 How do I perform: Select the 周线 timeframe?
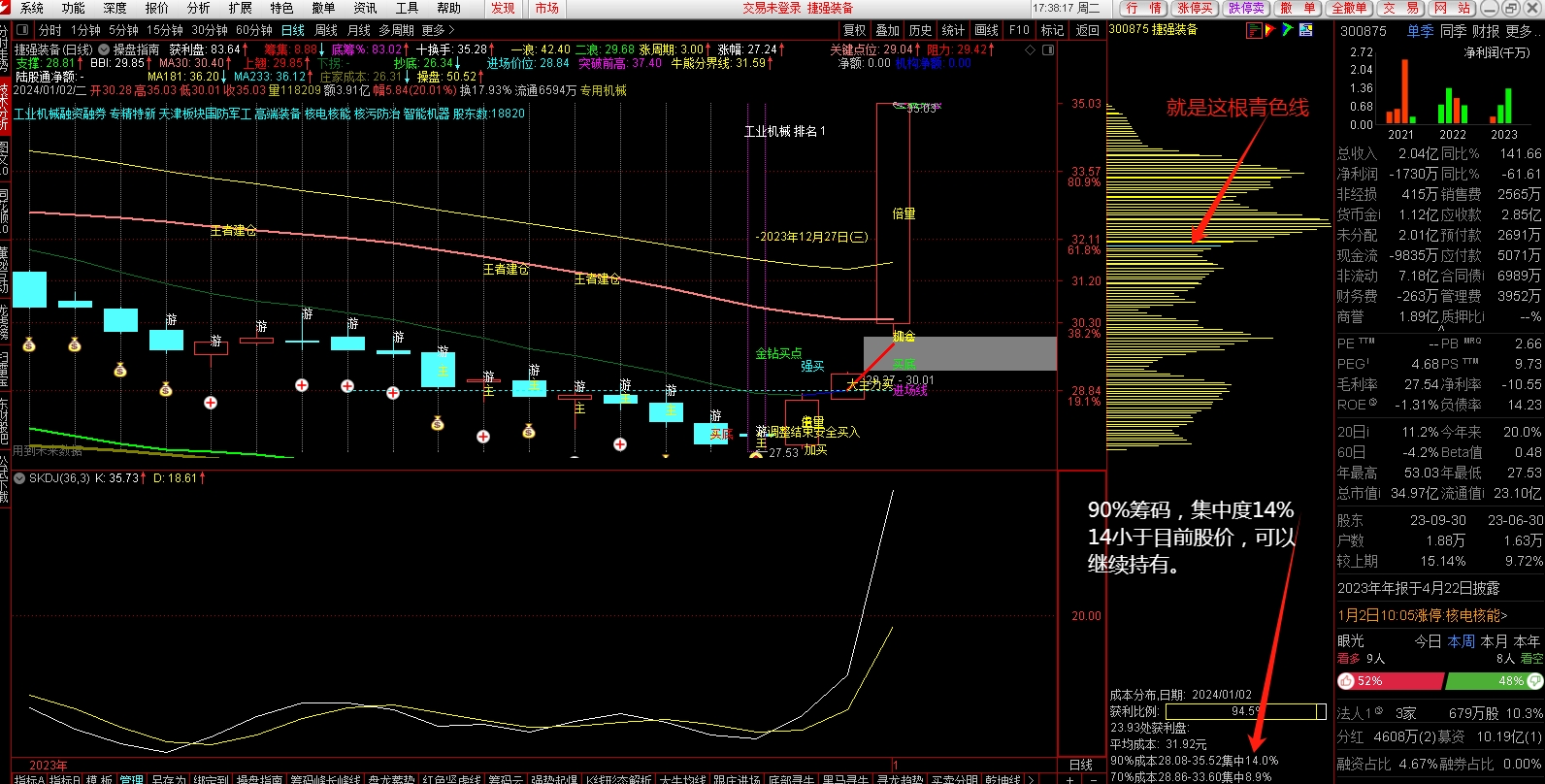[x=326, y=30]
